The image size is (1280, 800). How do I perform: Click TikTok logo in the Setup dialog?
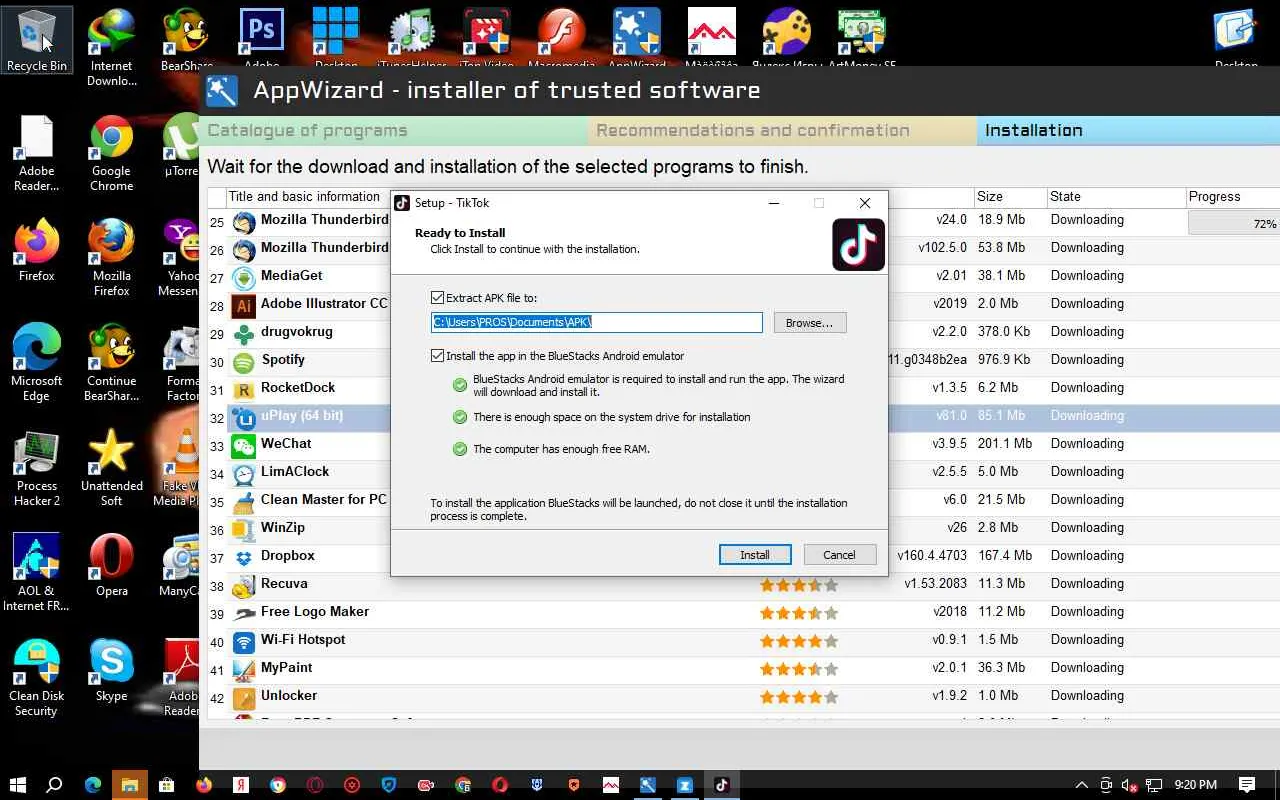[x=858, y=245]
